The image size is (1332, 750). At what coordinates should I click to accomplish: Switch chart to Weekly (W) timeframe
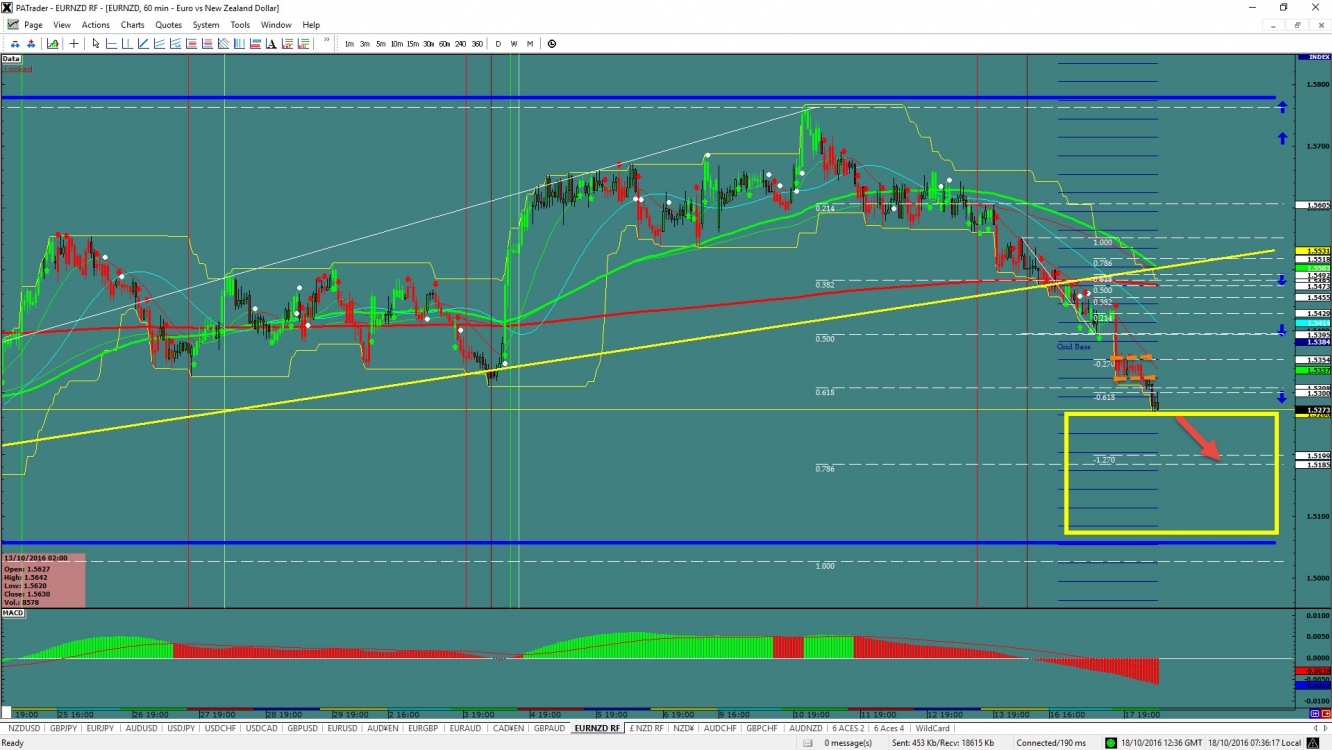[514, 44]
